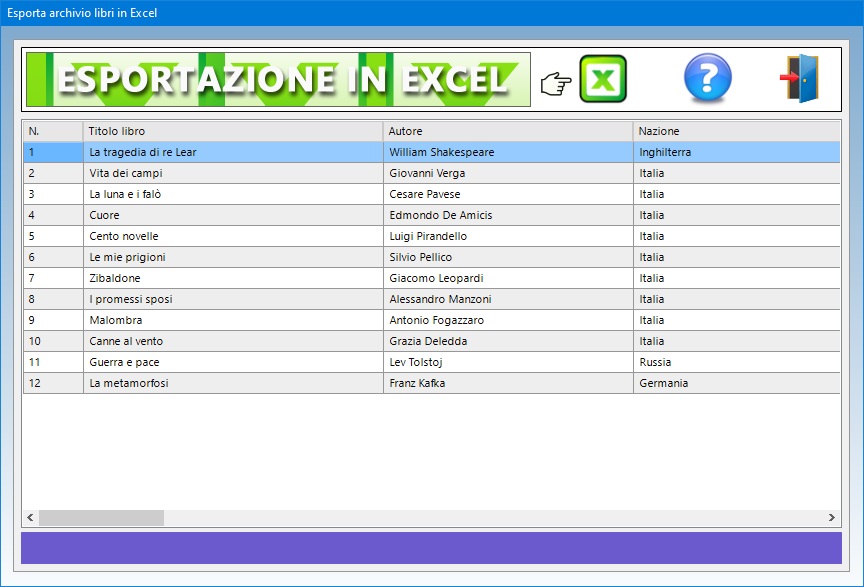
Task: Click the green Excel export icon
Action: click(602, 80)
